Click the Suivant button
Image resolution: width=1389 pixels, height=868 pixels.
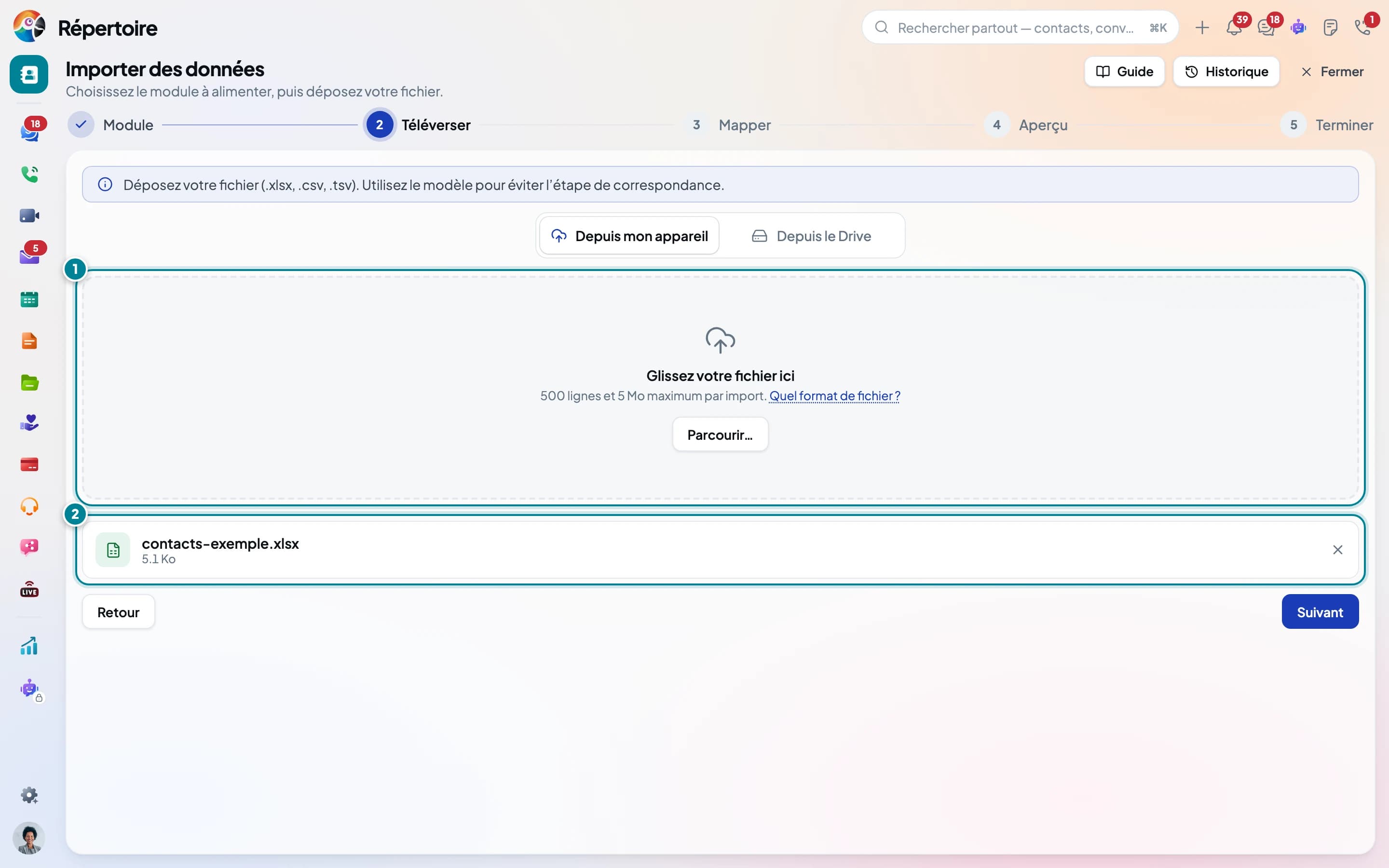pos(1320,612)
